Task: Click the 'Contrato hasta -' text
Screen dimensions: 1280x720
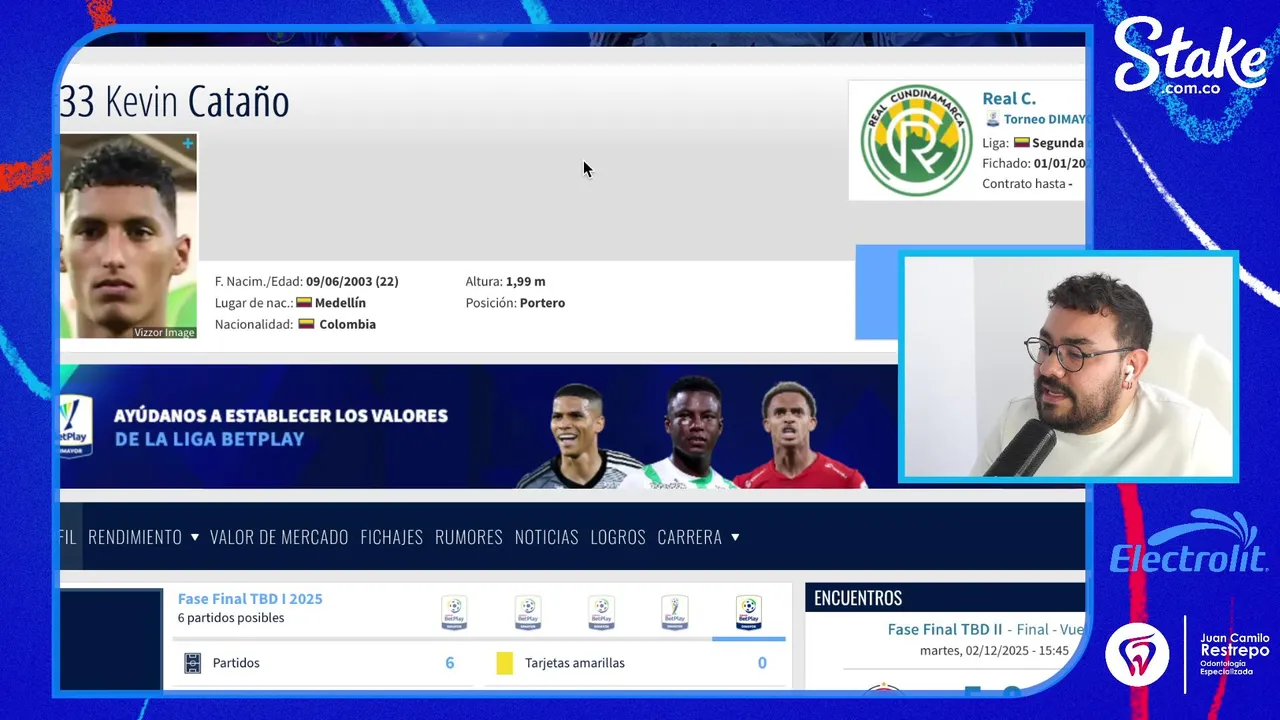Action: [x=1027, y=184]
